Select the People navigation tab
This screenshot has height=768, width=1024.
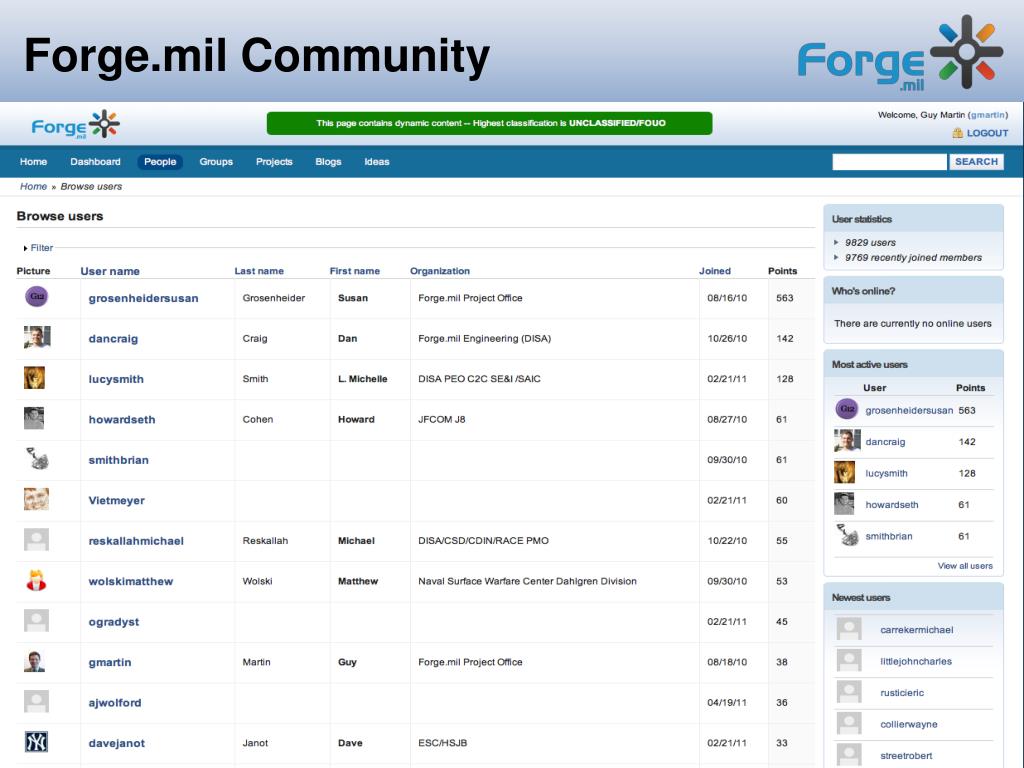(160, 162)
